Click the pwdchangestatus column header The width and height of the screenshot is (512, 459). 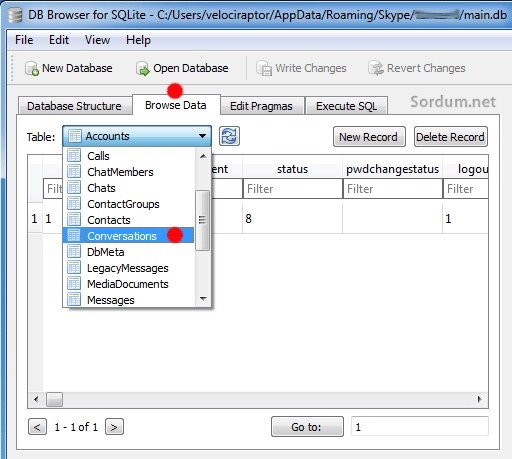point(392,169)
